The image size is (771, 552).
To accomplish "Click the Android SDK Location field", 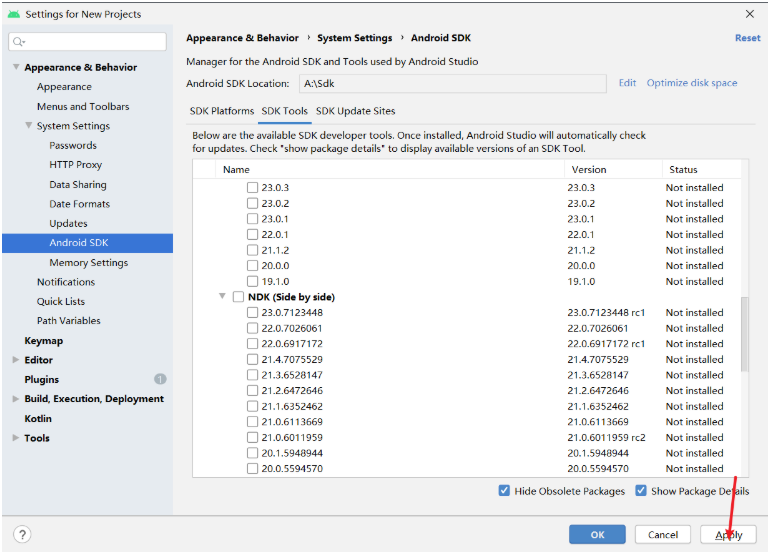I will 452,84.
